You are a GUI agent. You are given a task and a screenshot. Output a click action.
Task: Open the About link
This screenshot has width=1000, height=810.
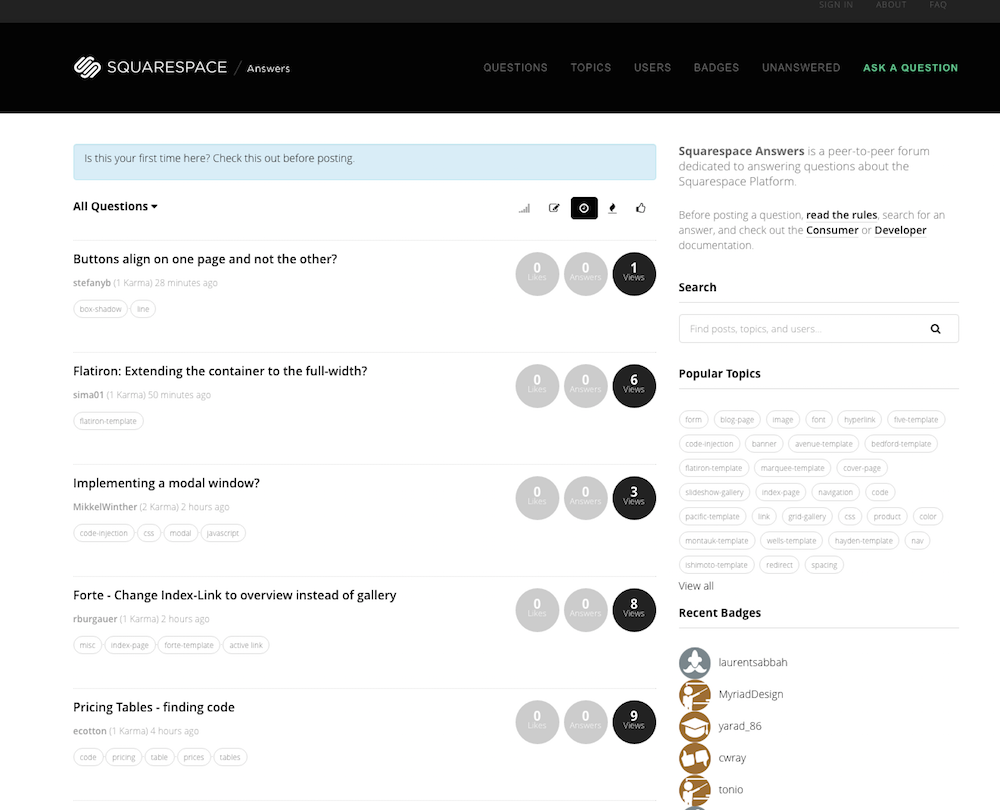tap(891, 5)
